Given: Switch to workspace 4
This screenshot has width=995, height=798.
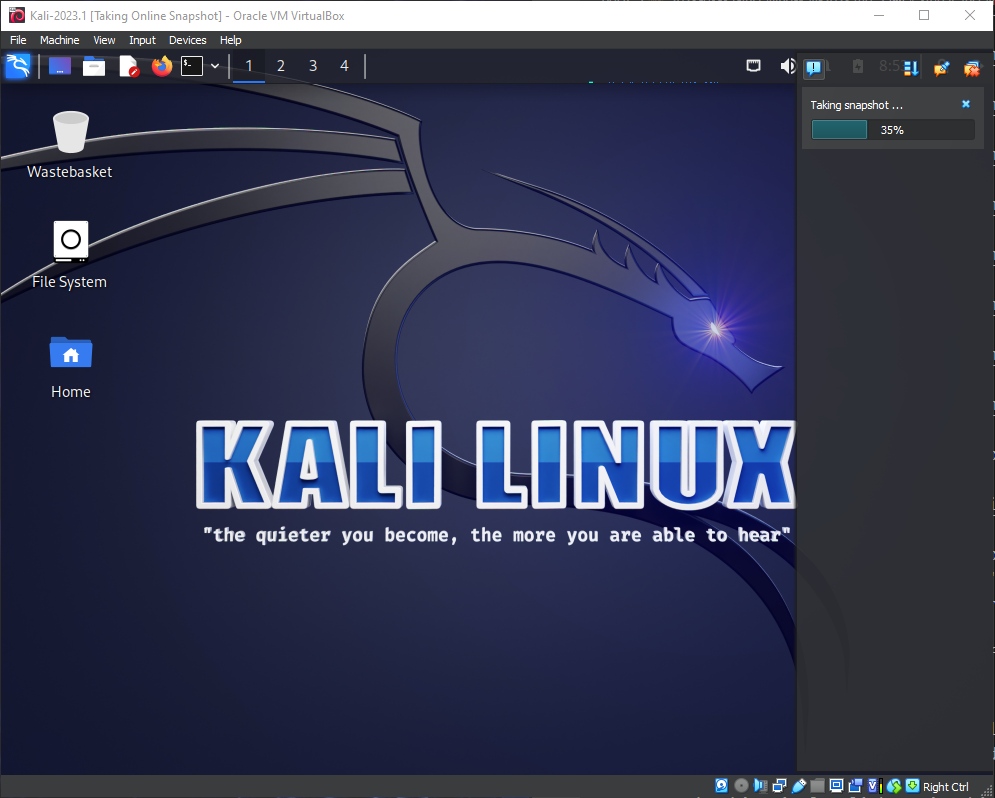Looking at the screenshot, I should point(345,66).
